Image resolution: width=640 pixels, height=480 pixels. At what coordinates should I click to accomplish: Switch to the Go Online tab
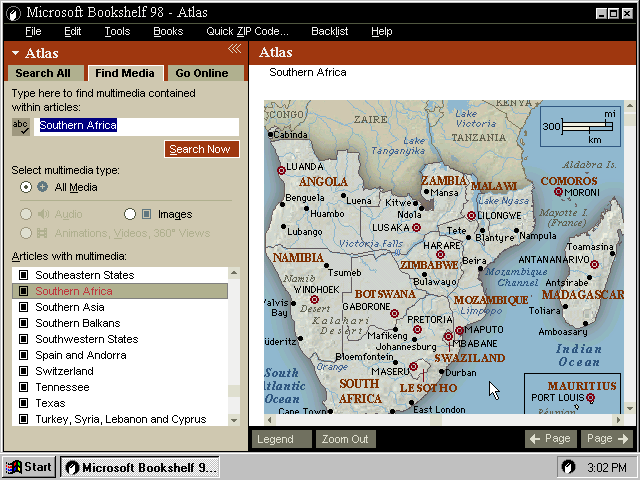tap(202, 73)
